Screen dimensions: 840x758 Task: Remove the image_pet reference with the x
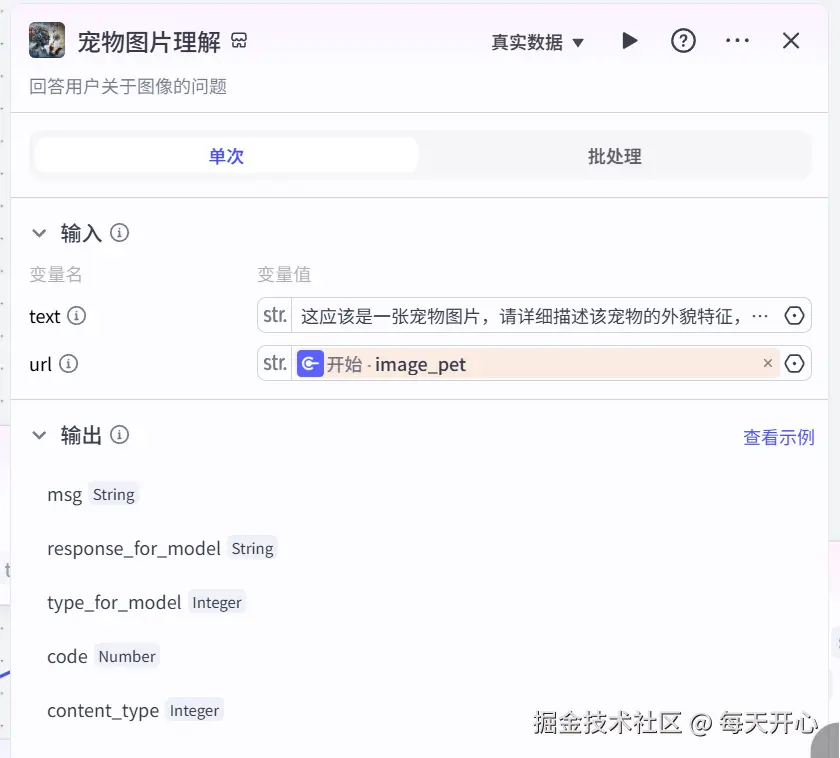(768, 363)
